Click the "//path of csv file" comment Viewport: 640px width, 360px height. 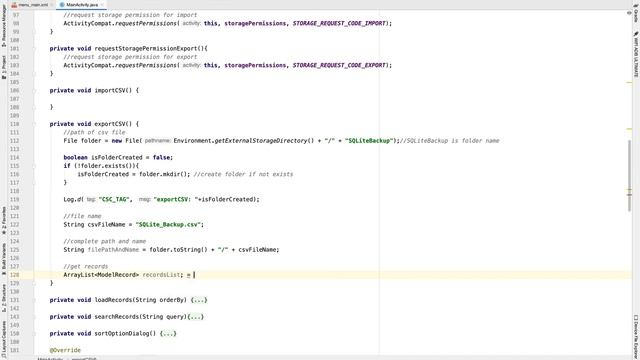pos(94,132)
